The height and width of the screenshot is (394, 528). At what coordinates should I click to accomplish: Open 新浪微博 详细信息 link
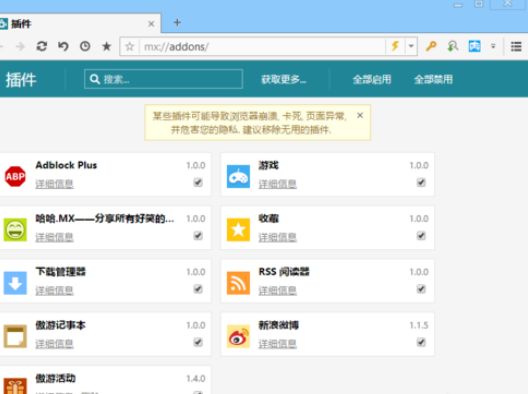(x=277, y=343)
